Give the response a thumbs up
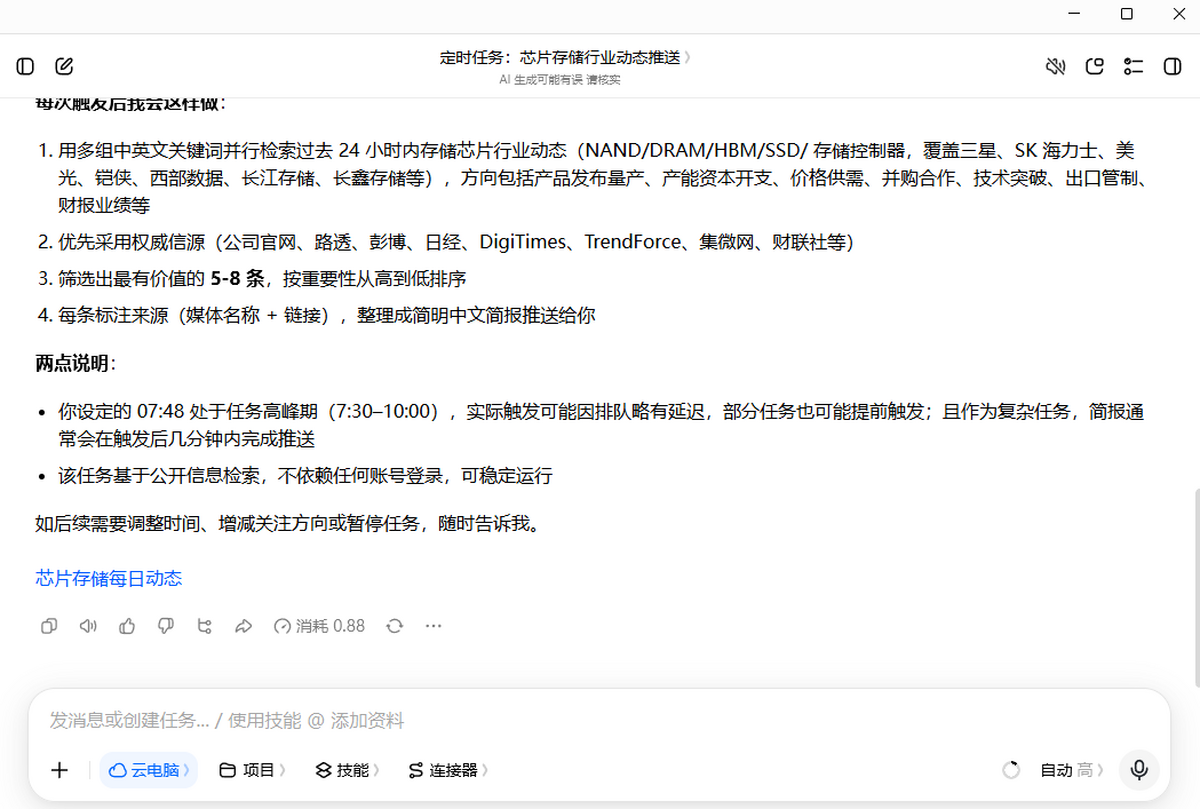This screenshot has height=809, width=1200. click(127, 626)
